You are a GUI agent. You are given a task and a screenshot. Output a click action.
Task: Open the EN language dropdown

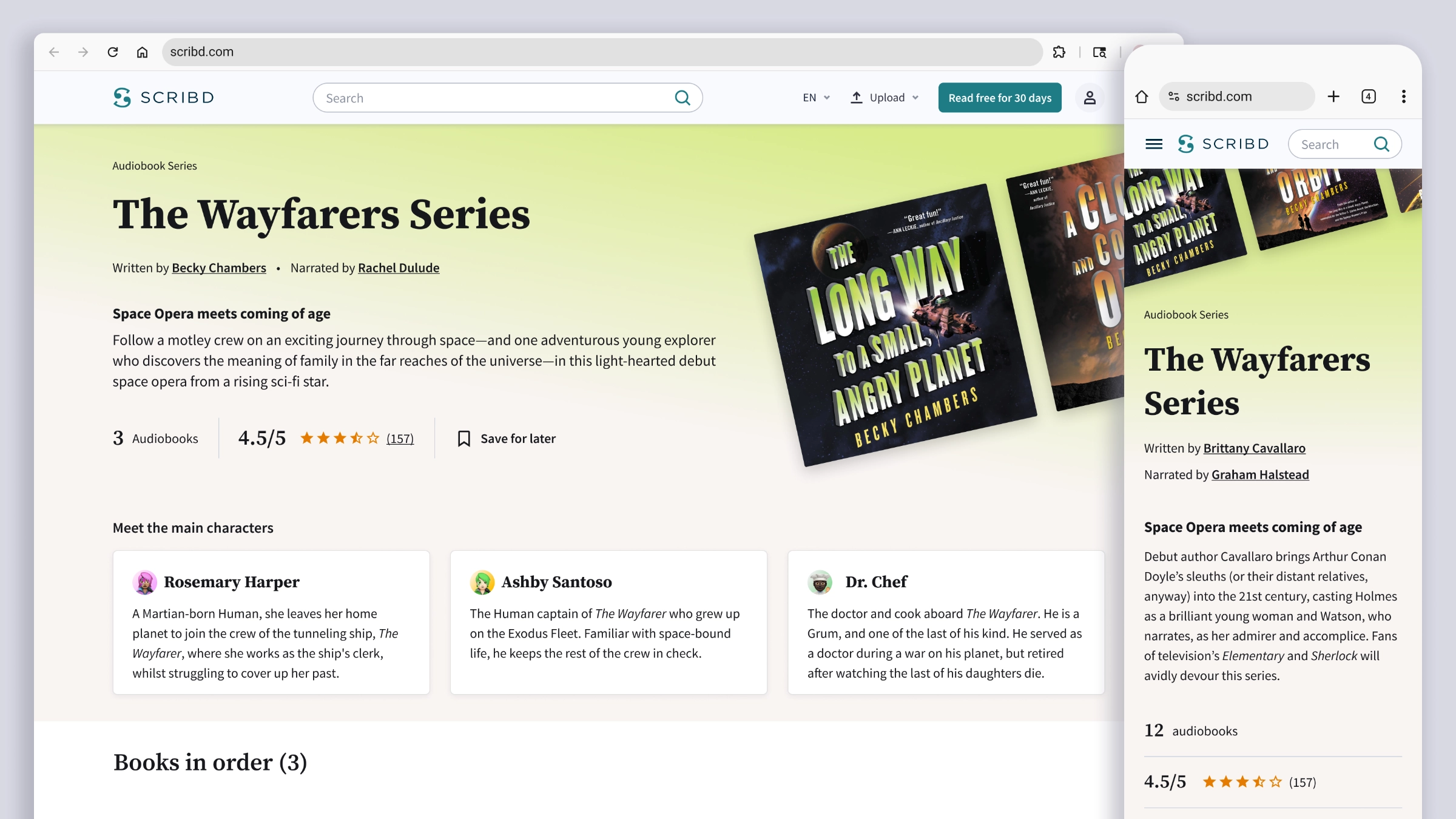(816, 98)
